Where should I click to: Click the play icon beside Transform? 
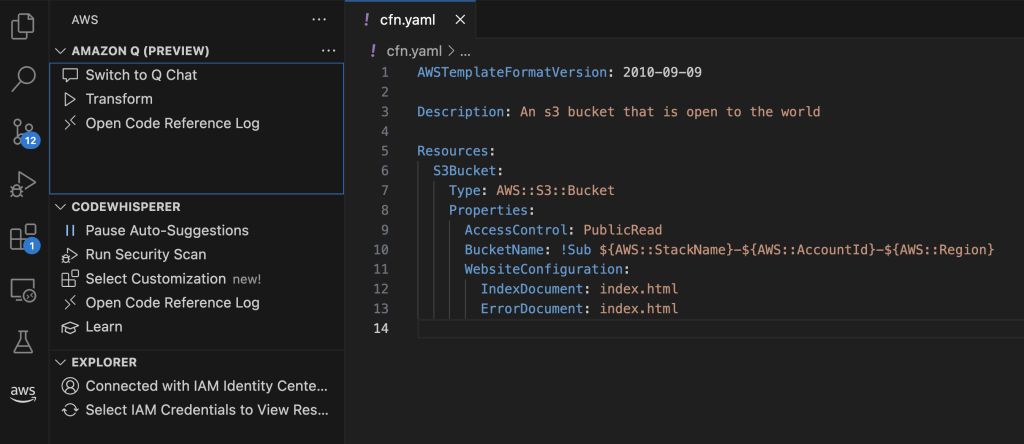click(x=70, y=99)
